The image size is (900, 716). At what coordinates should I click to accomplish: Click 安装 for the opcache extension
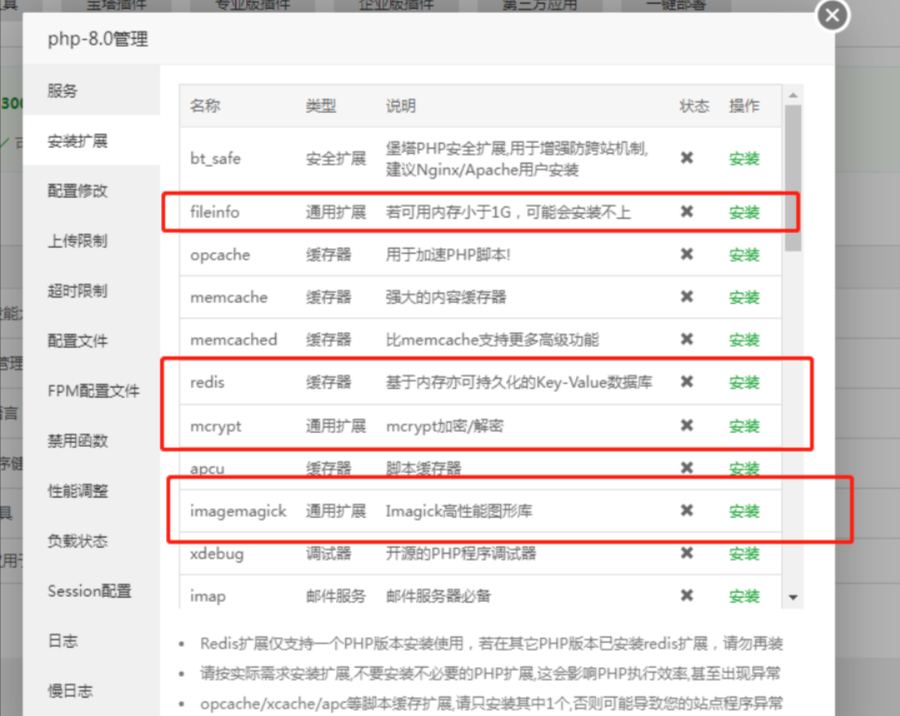[744, 255]
